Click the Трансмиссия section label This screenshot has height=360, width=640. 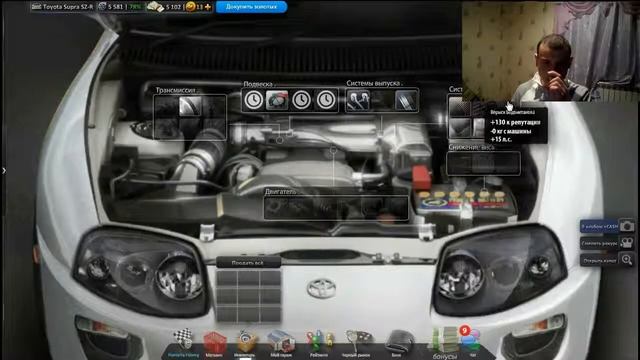(x=176, y=90)
